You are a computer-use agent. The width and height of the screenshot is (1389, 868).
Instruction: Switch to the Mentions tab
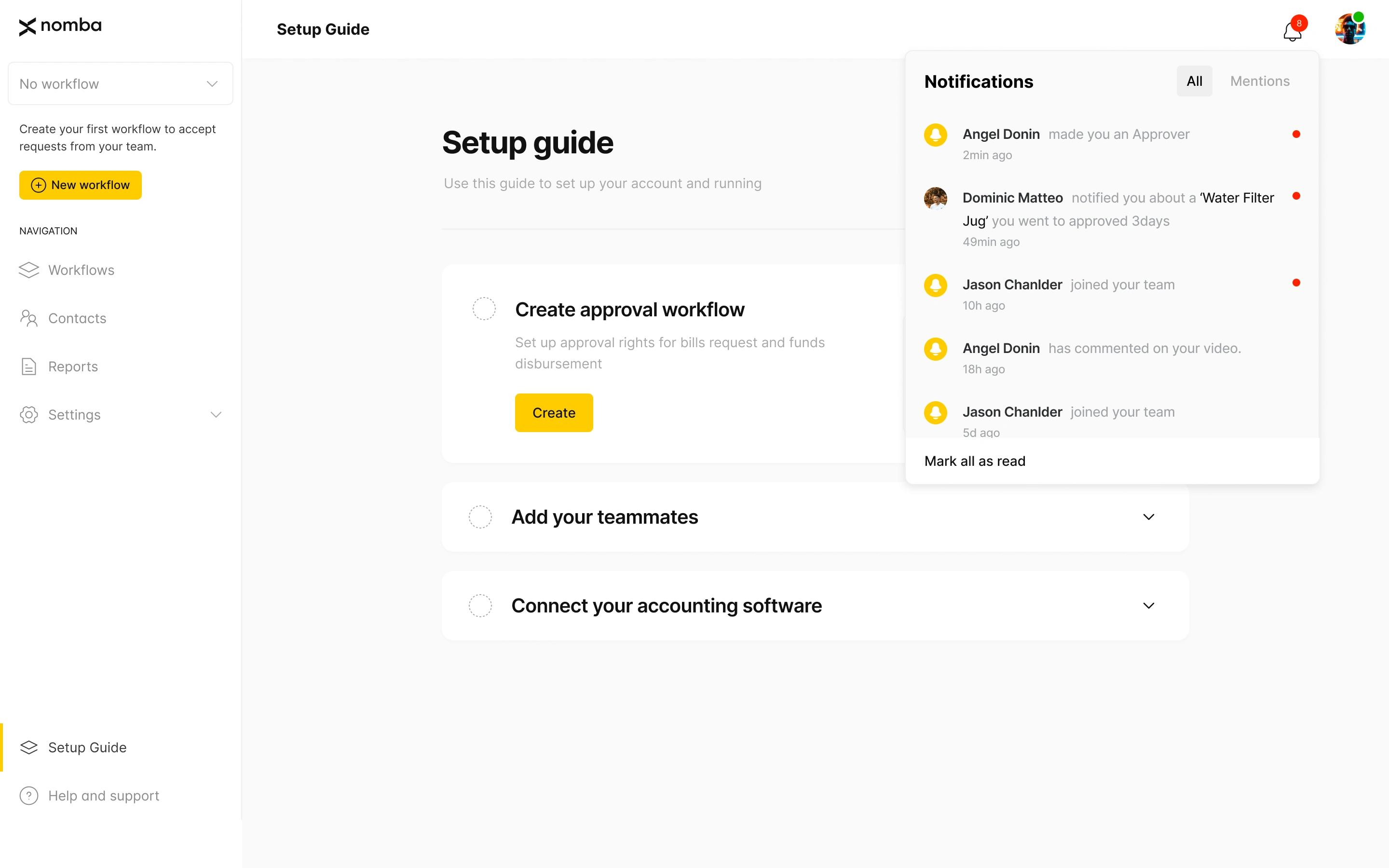pos(1259,81)
